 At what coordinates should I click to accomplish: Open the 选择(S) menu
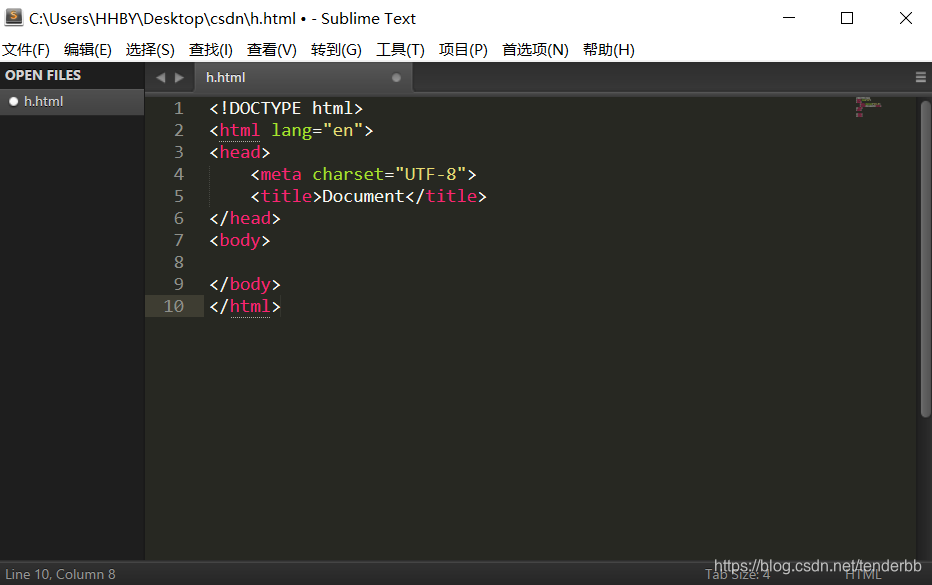pyautogui.click(x=150, y=50)
